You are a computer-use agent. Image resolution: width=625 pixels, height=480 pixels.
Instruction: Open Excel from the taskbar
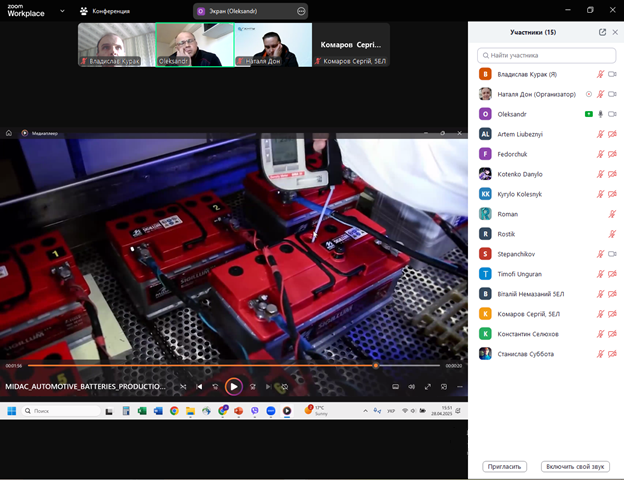(x=142, y=411)
